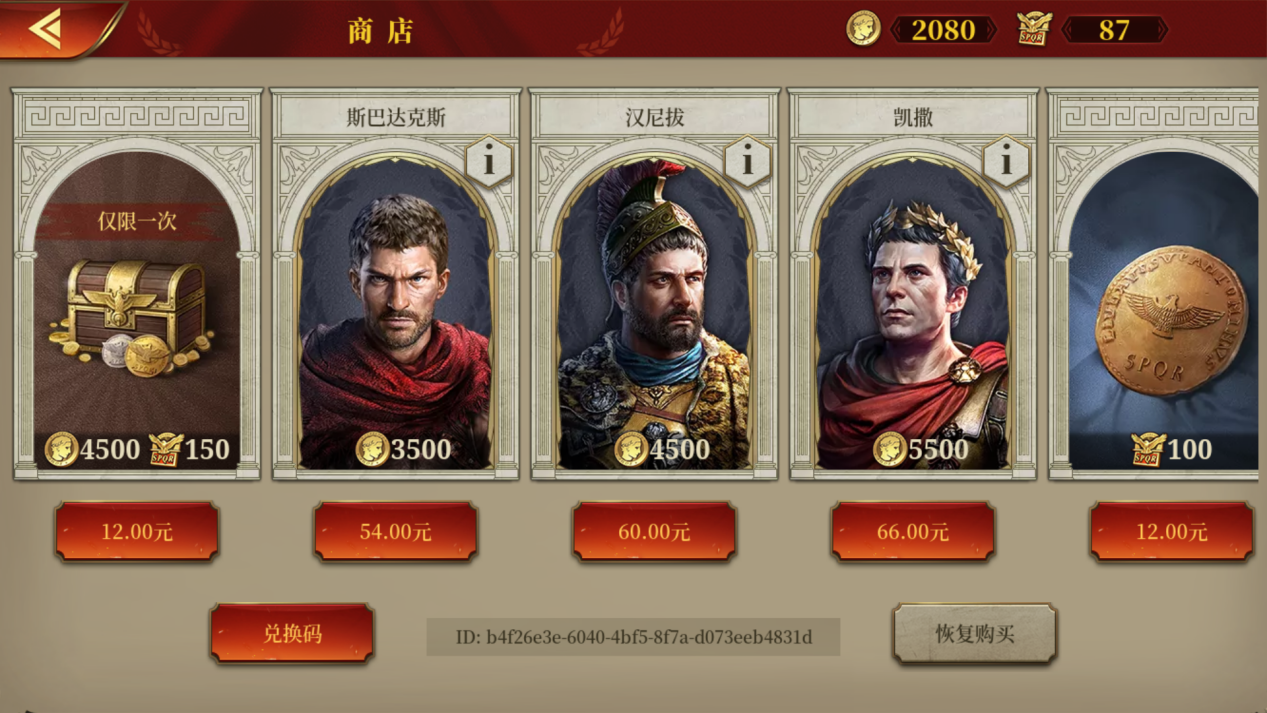
Task: Tap the SPQR medal currency icon in header
Action: 1034,29
